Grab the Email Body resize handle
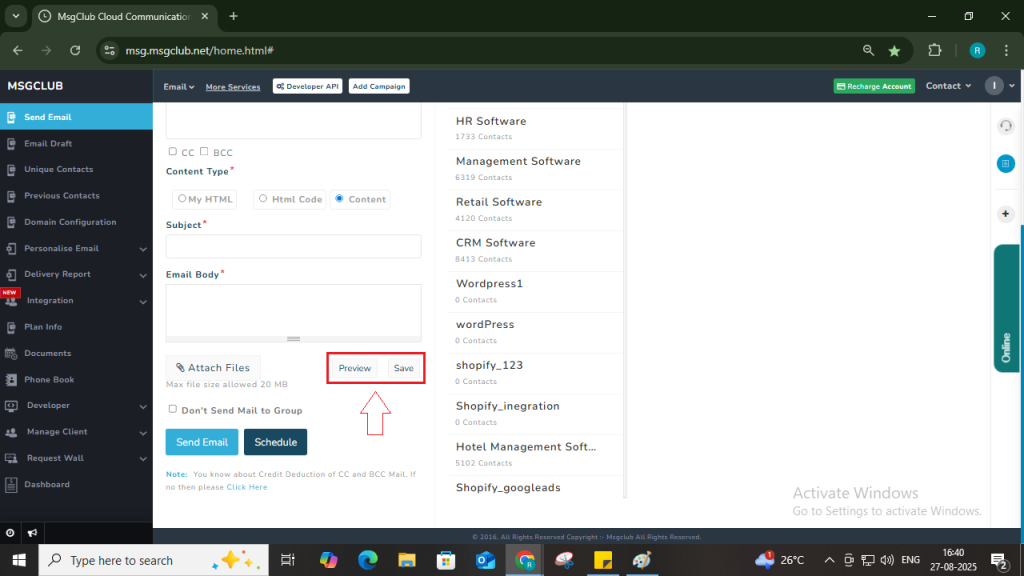The height and width of the screenshot is (576, 1024). click(293, 339)
